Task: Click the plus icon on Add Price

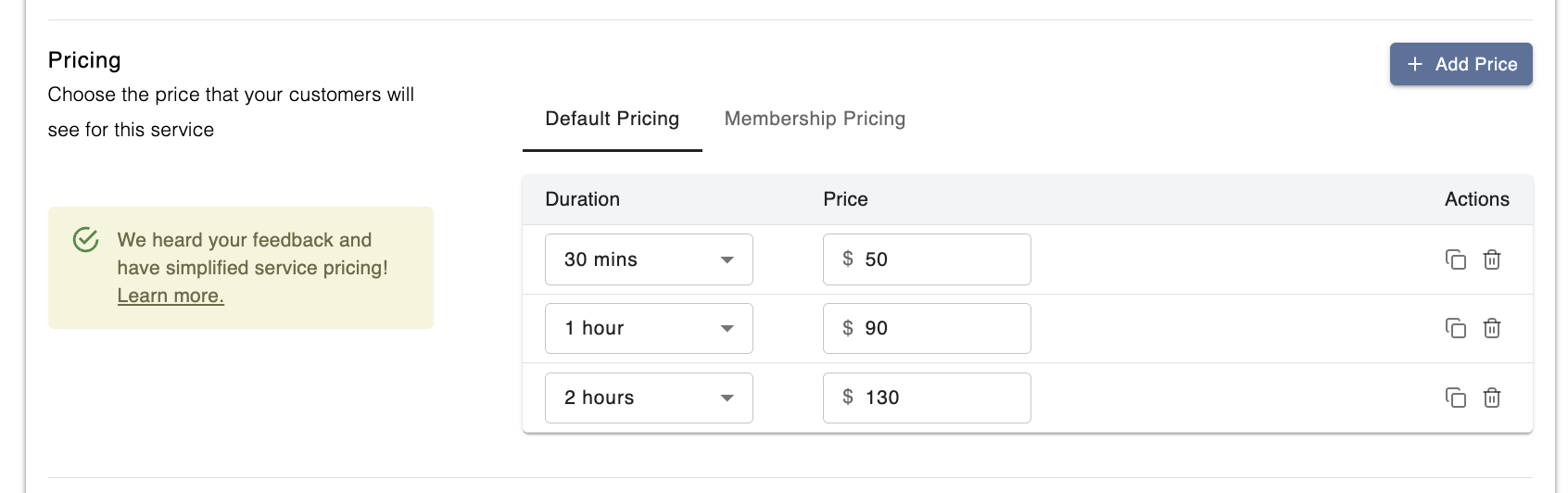Action: pos(1415,64)
